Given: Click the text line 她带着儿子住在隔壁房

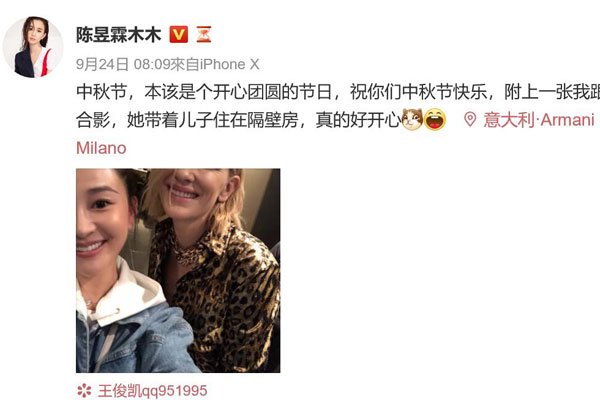Looking at the screenshot, I should pos(213,120).
